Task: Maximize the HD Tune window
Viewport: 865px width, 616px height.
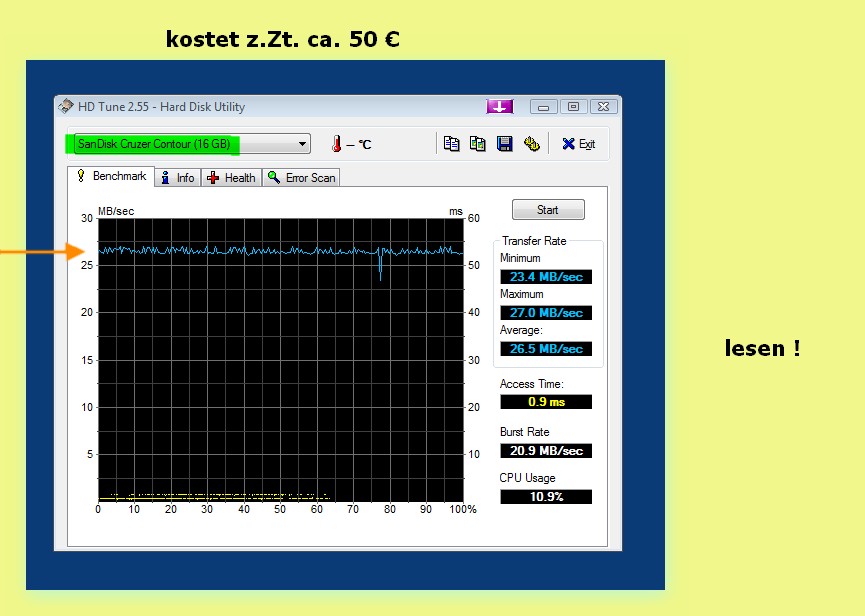Action: pos(573,106)
